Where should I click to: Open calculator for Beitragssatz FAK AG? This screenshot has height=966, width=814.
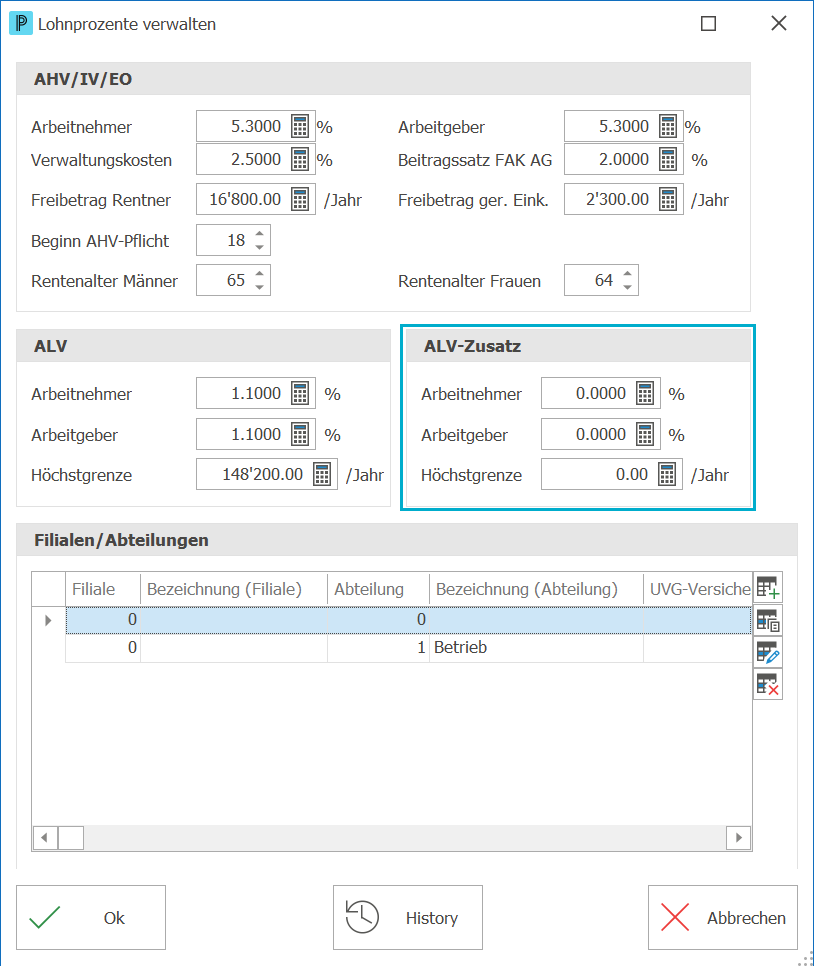[668, 160]
